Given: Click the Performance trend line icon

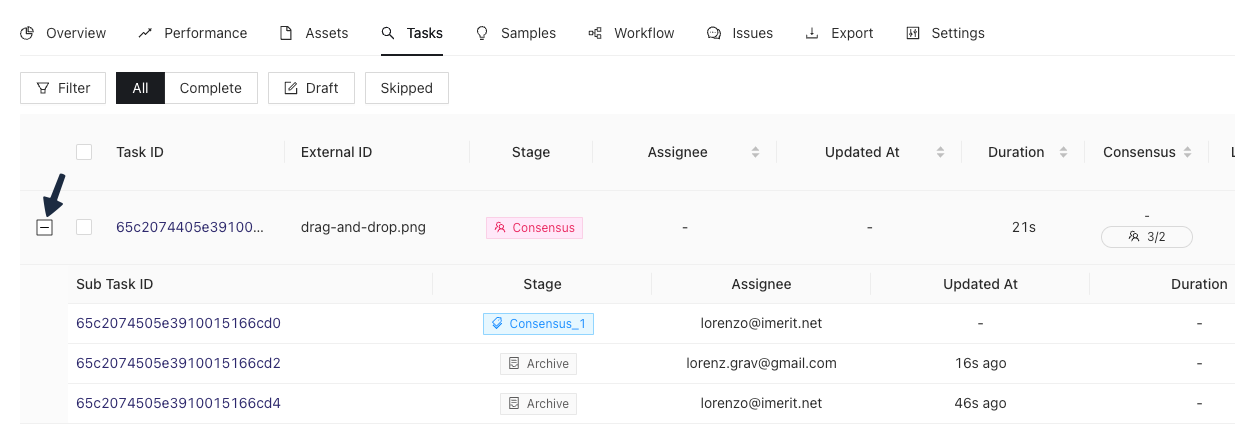Looking at the screenshot, I should 145,33.
